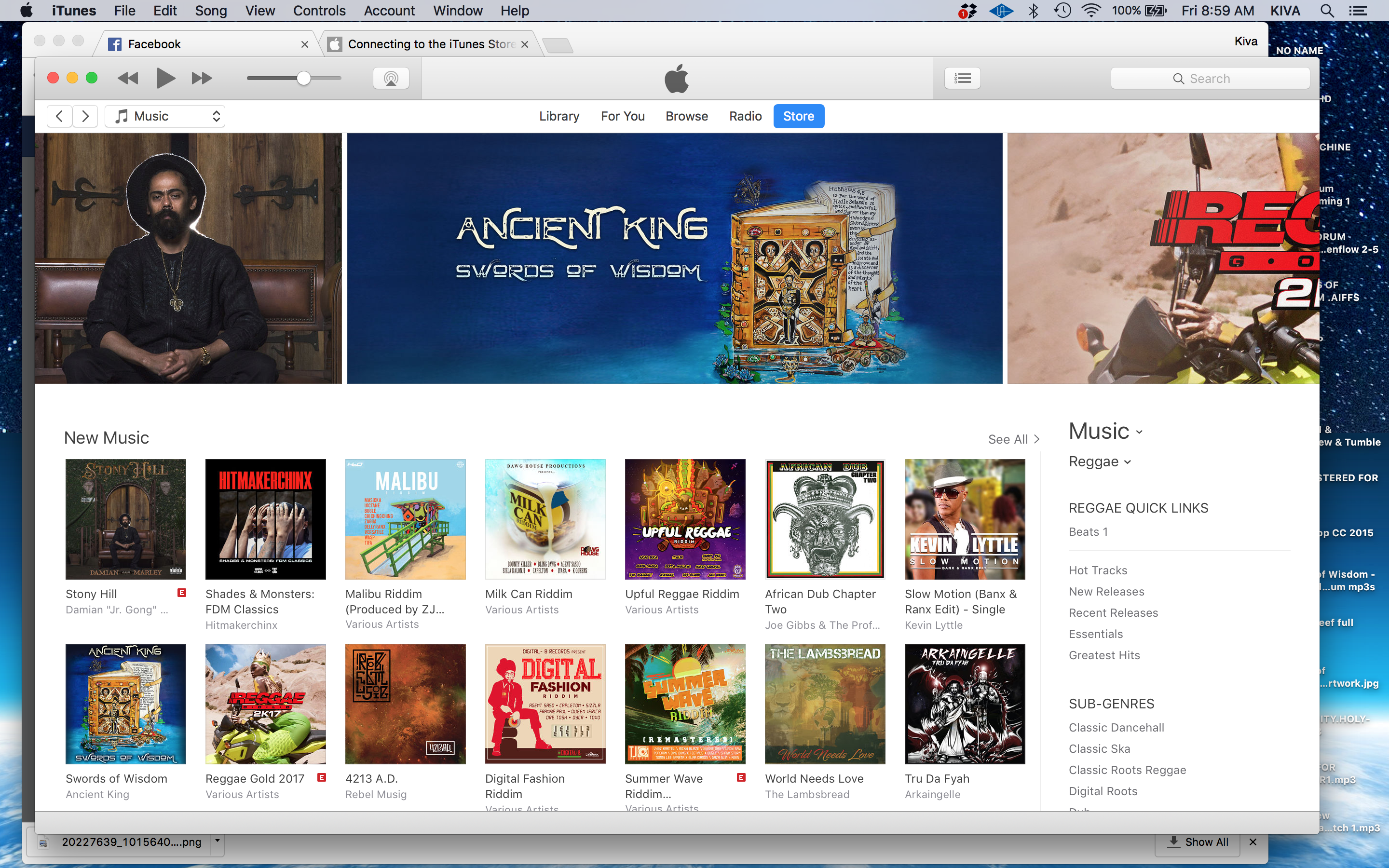Click the AirPlay icon button

391,78
